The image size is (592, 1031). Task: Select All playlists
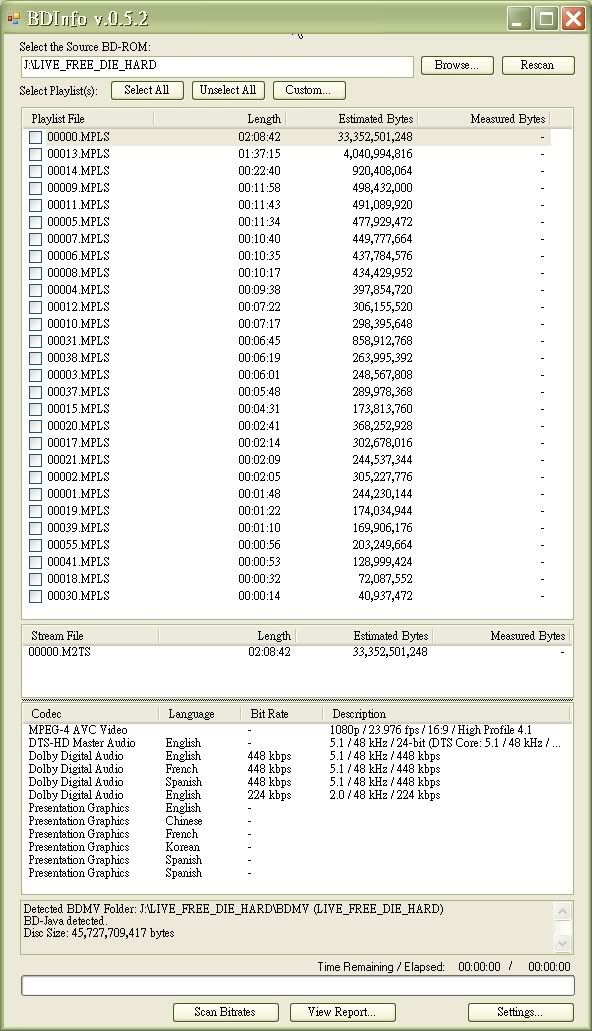(147, 90)
